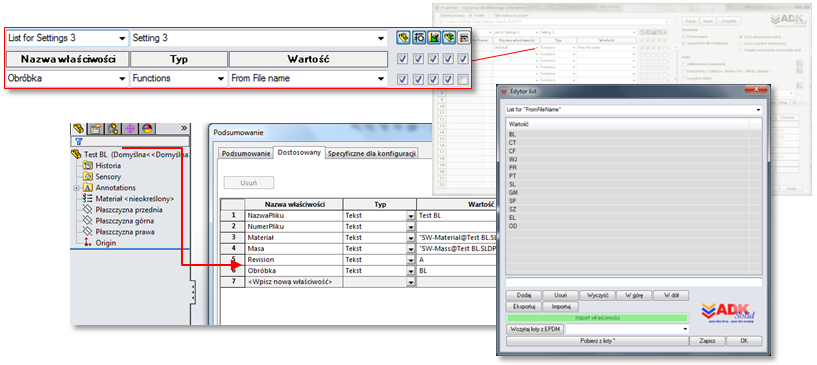The image size is (817, 365).
Task: Switch to Specyficzne dla konfiguracji tab
Action: point(371,153)
